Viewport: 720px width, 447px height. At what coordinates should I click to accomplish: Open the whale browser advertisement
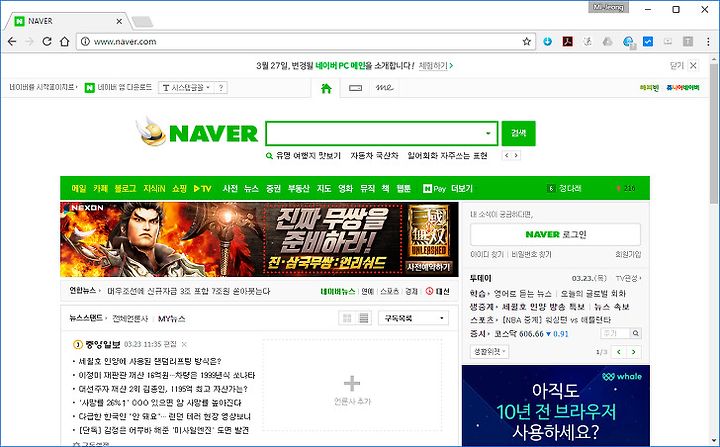[x=556, y=405]
